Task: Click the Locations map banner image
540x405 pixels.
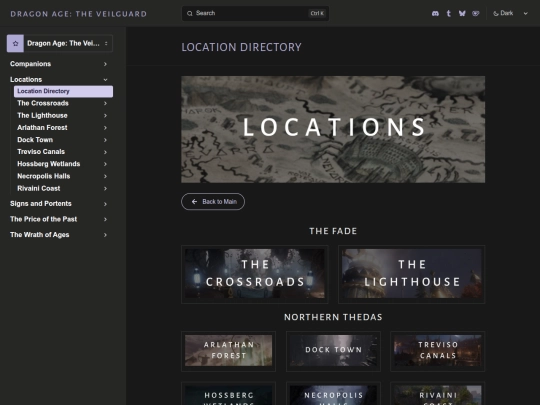Action: click(x=333, y=129)
